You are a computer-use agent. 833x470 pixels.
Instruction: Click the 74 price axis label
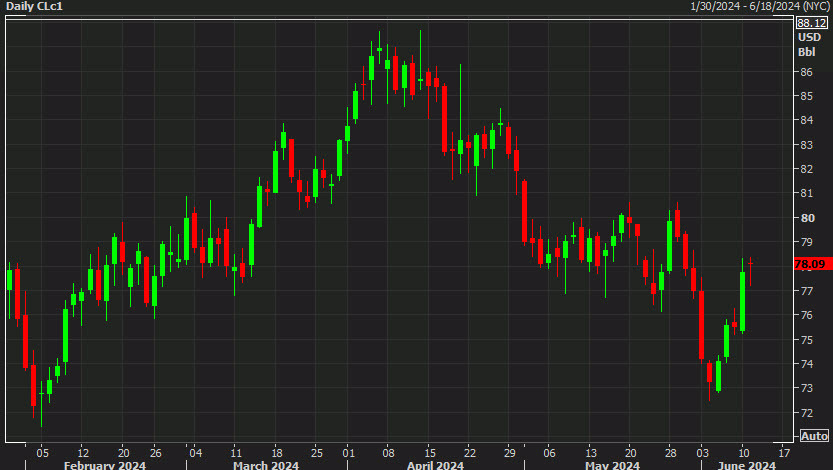806,364
